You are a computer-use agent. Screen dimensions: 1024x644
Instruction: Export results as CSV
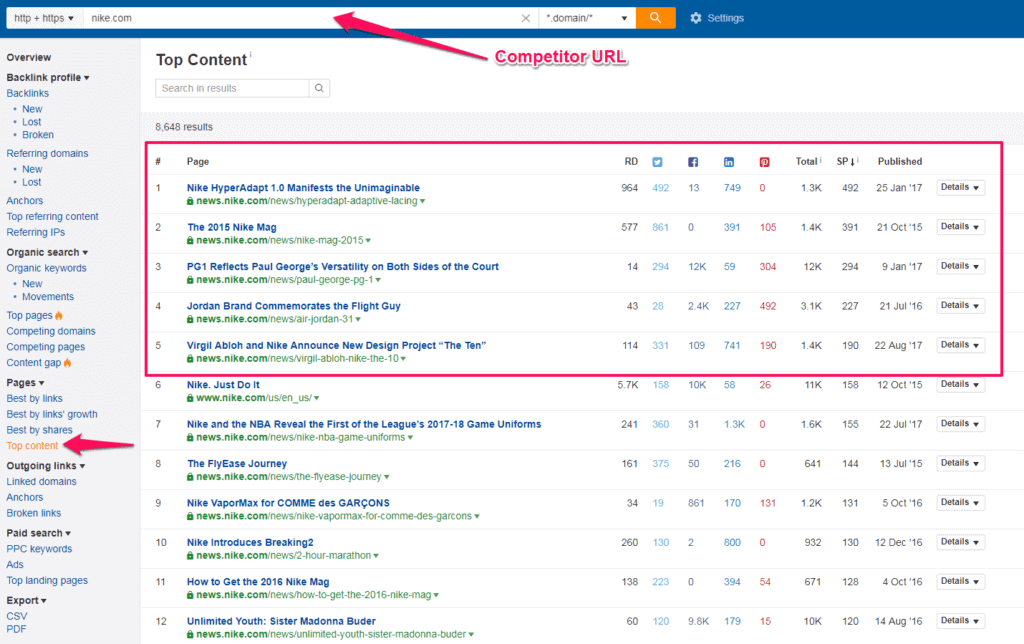click(17, 616)
